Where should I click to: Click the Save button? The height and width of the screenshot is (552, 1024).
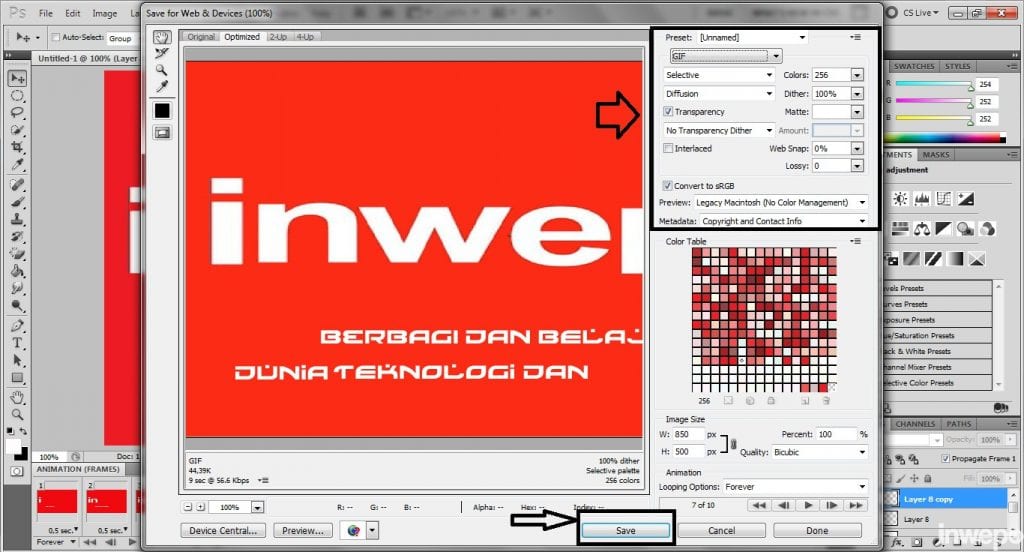coord(625,530)
